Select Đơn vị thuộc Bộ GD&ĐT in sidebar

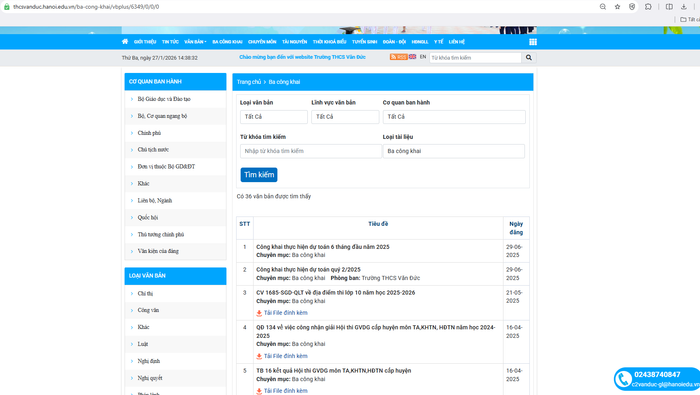tap(166, 166)
